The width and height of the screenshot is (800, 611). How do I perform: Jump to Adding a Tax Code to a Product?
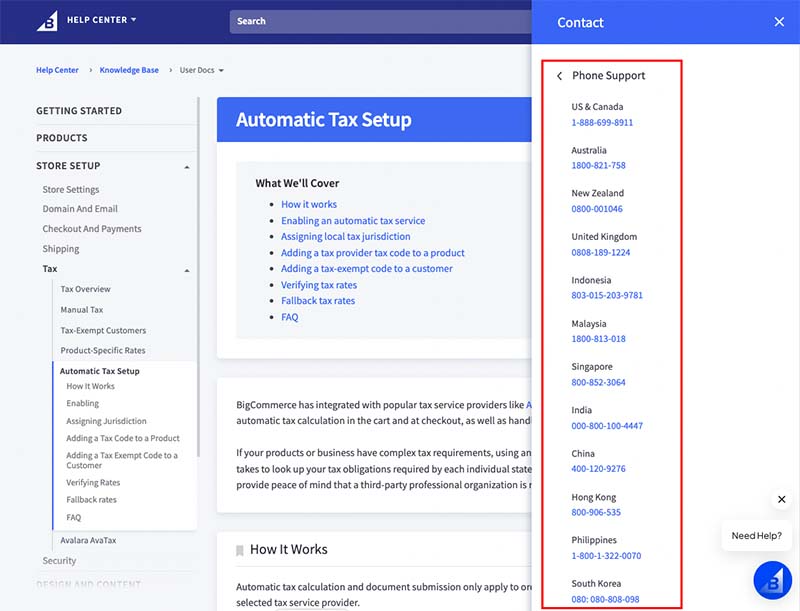[123, 438]
